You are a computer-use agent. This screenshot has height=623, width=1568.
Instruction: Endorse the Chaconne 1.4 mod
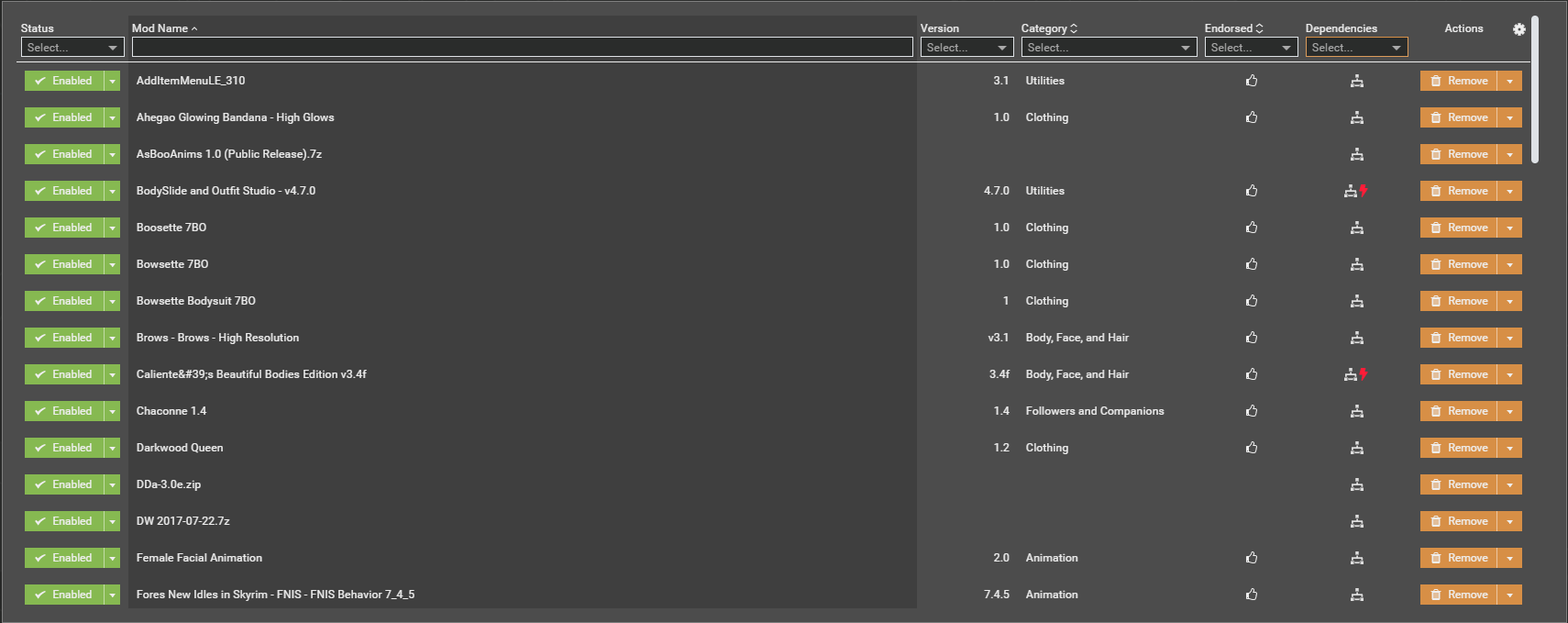(x=1252, y=411)
